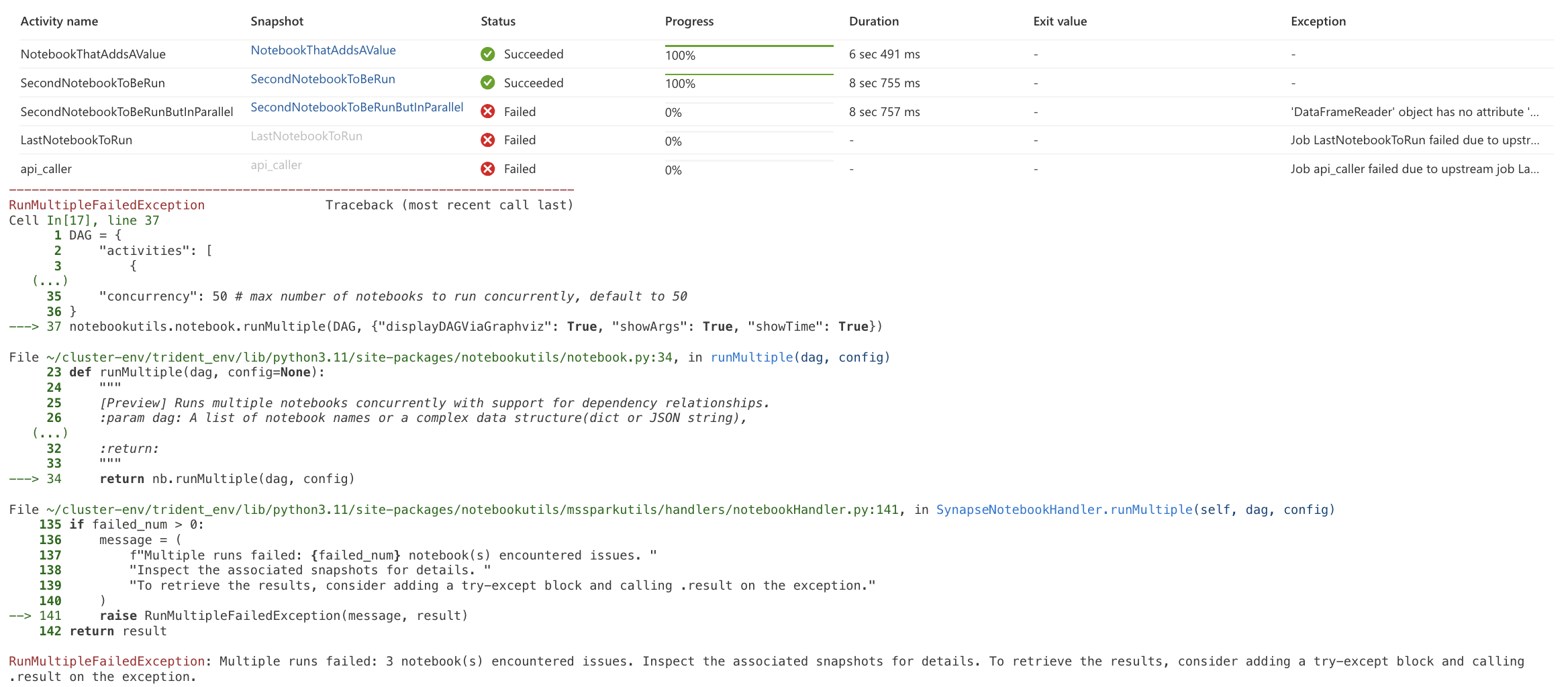Click SynapseNotebookHandler.runMultiple in the traceback
The image size is (1568, 687).
1063,510
